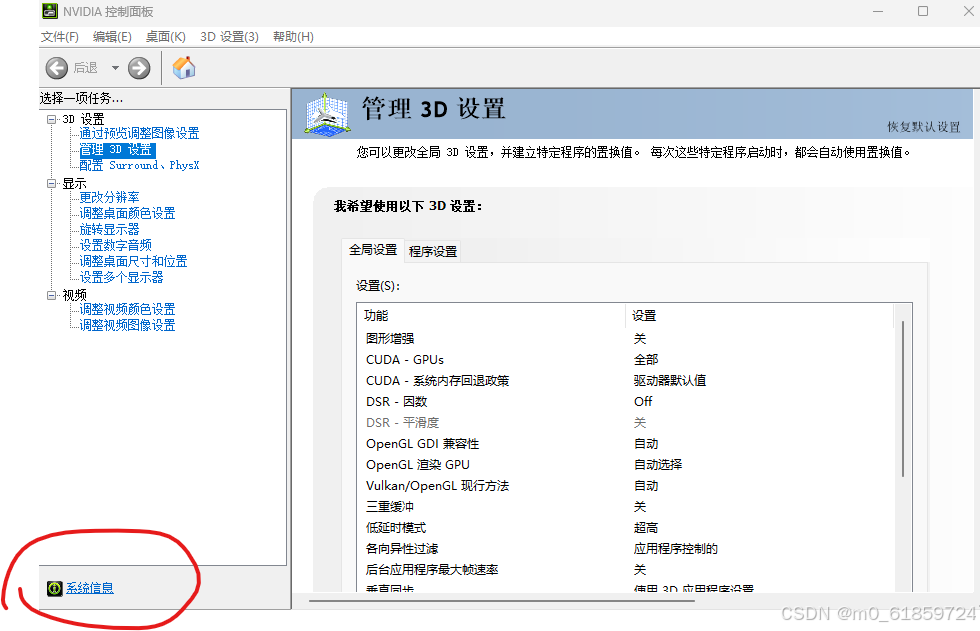Select the 低延时模式 row
This screenshot has height=631, width=980.
(628, 528)
